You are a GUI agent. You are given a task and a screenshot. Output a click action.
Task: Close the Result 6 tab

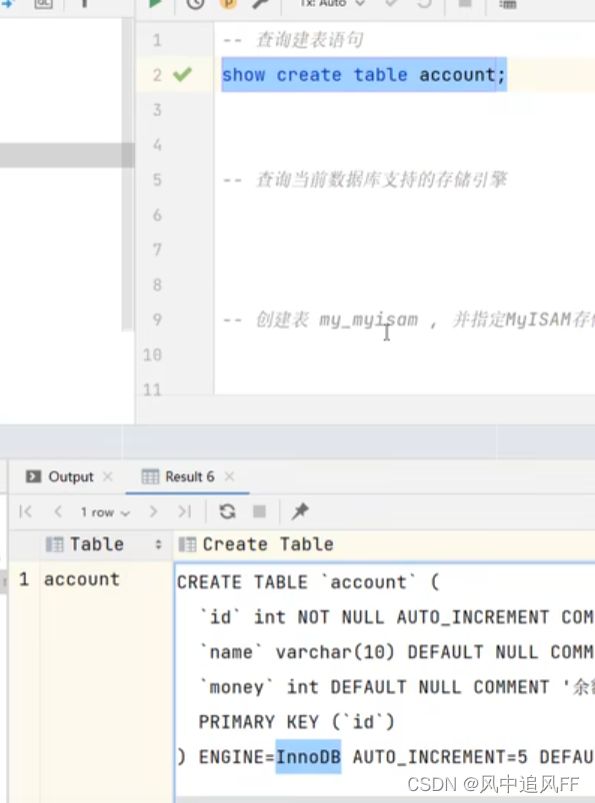tap(229, 477)
